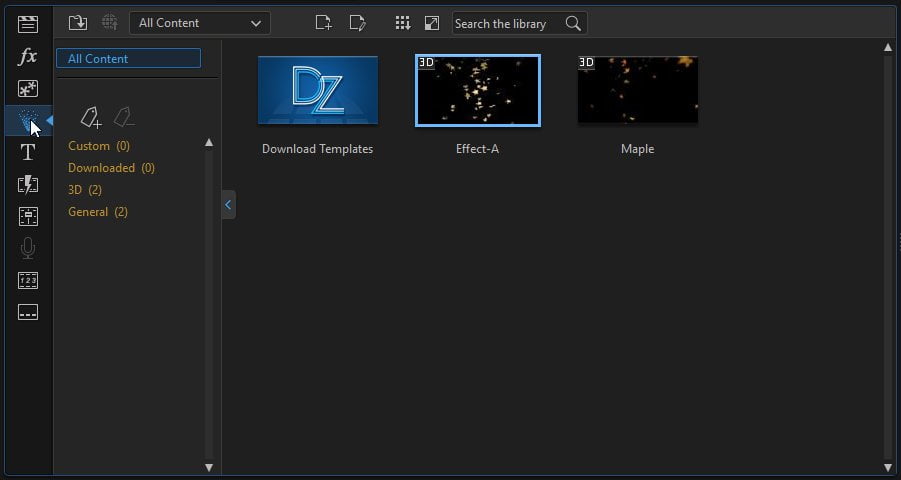Open the fx Effect Room
The image size is (901, 480).
28,56
